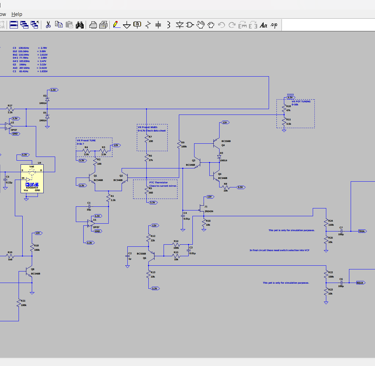375x366 pixels.
Task: Select the Move open-hand tool
Action: [x=200, y=25]
